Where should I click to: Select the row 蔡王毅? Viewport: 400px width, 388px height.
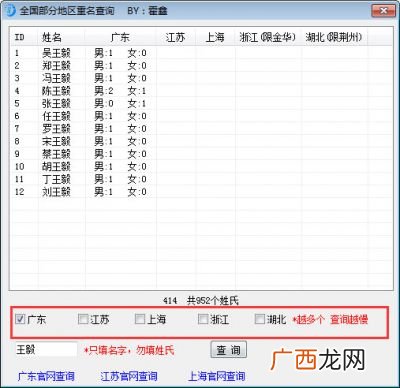coord(202,154)
